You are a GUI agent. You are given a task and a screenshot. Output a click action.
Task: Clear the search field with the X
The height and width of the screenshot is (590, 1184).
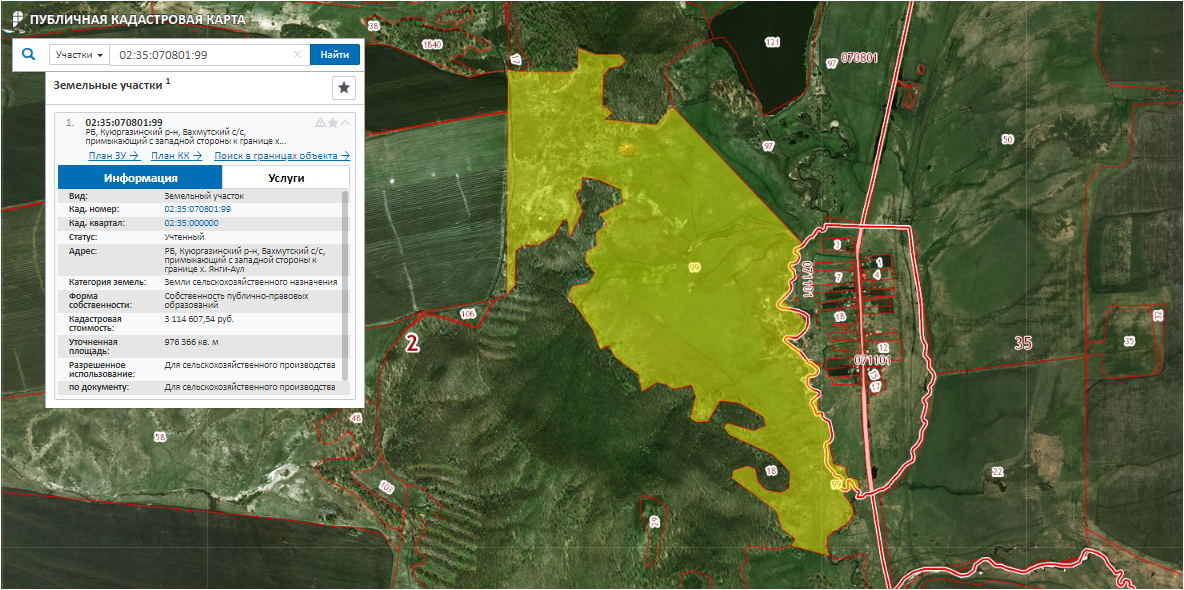coord(297,55)
